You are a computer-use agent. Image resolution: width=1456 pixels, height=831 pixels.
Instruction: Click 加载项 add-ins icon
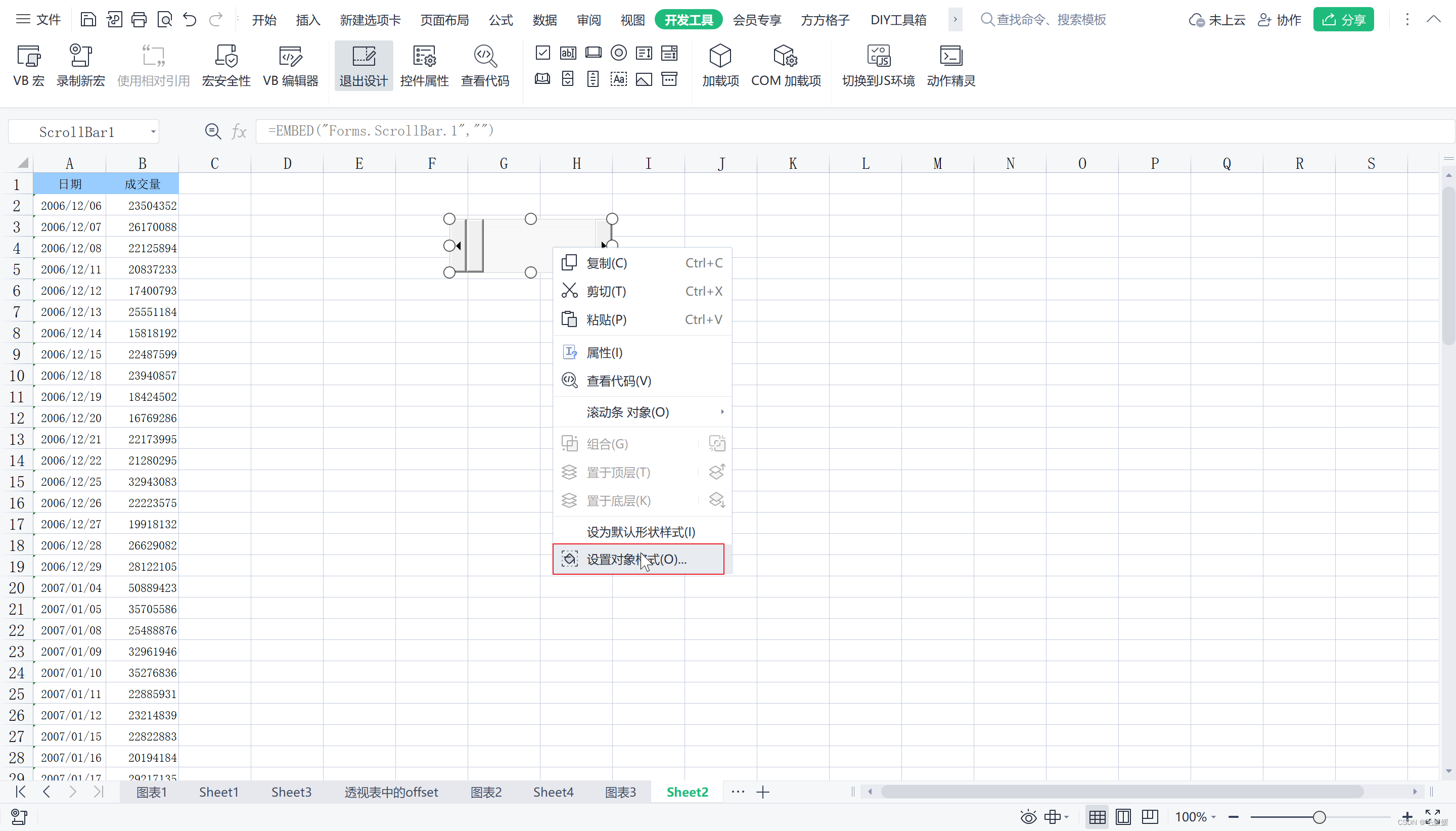(720, 66)
